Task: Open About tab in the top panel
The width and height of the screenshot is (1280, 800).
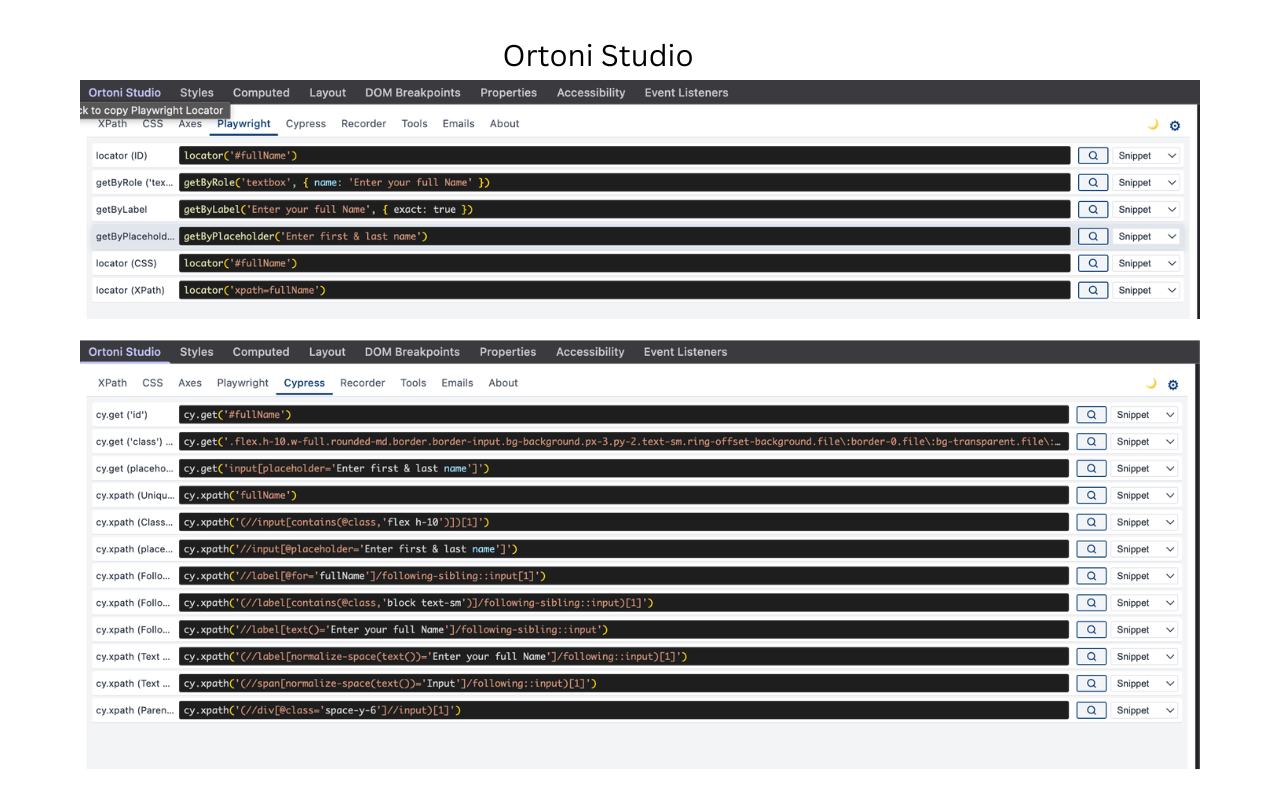Action: [x=505, y=124]
